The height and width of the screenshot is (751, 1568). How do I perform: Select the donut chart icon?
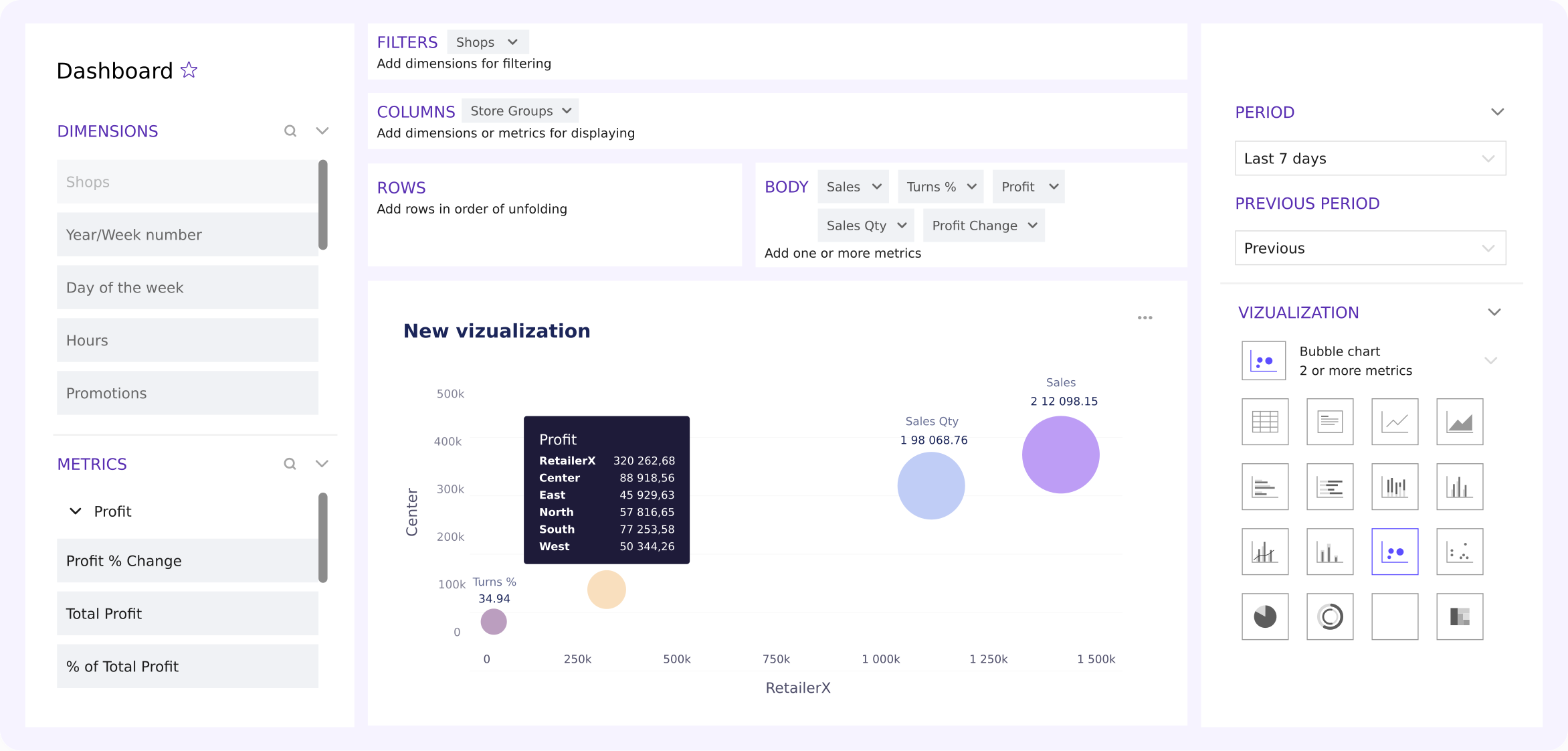pos(1329,616)
